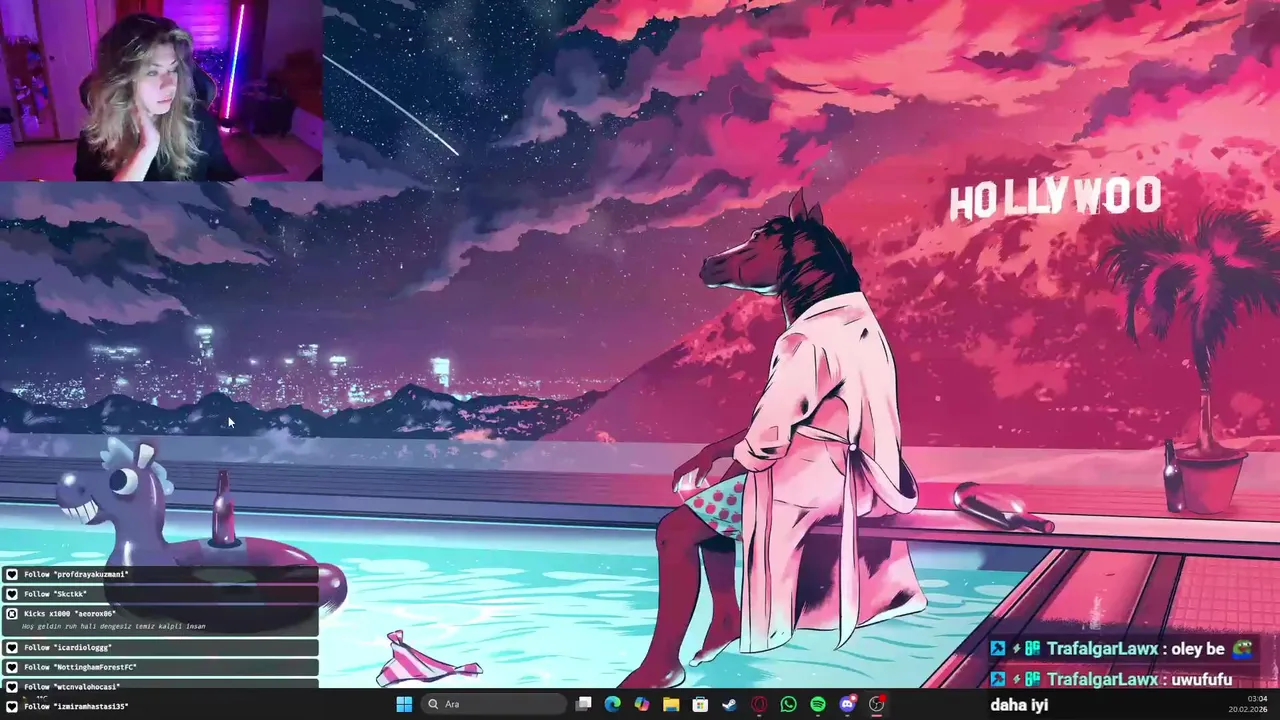Launch Microsoft Edge from the taskbar
Image resolution: width=1280 pixels, height=720 pixels.
point(613,704)
